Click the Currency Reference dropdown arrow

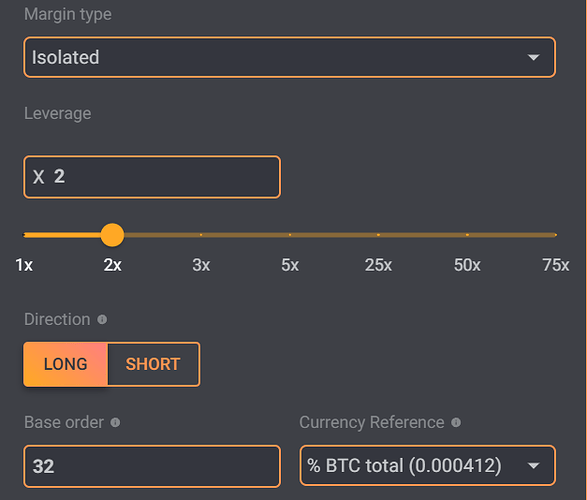pos(533,466)
